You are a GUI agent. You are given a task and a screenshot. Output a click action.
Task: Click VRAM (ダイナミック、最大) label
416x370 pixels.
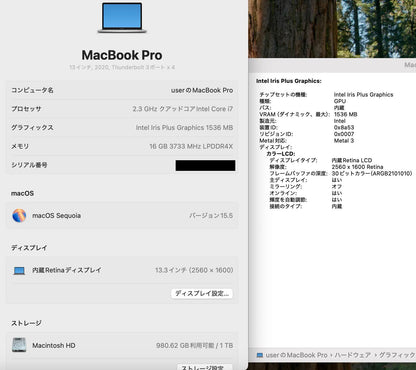(x=295, y=114)
